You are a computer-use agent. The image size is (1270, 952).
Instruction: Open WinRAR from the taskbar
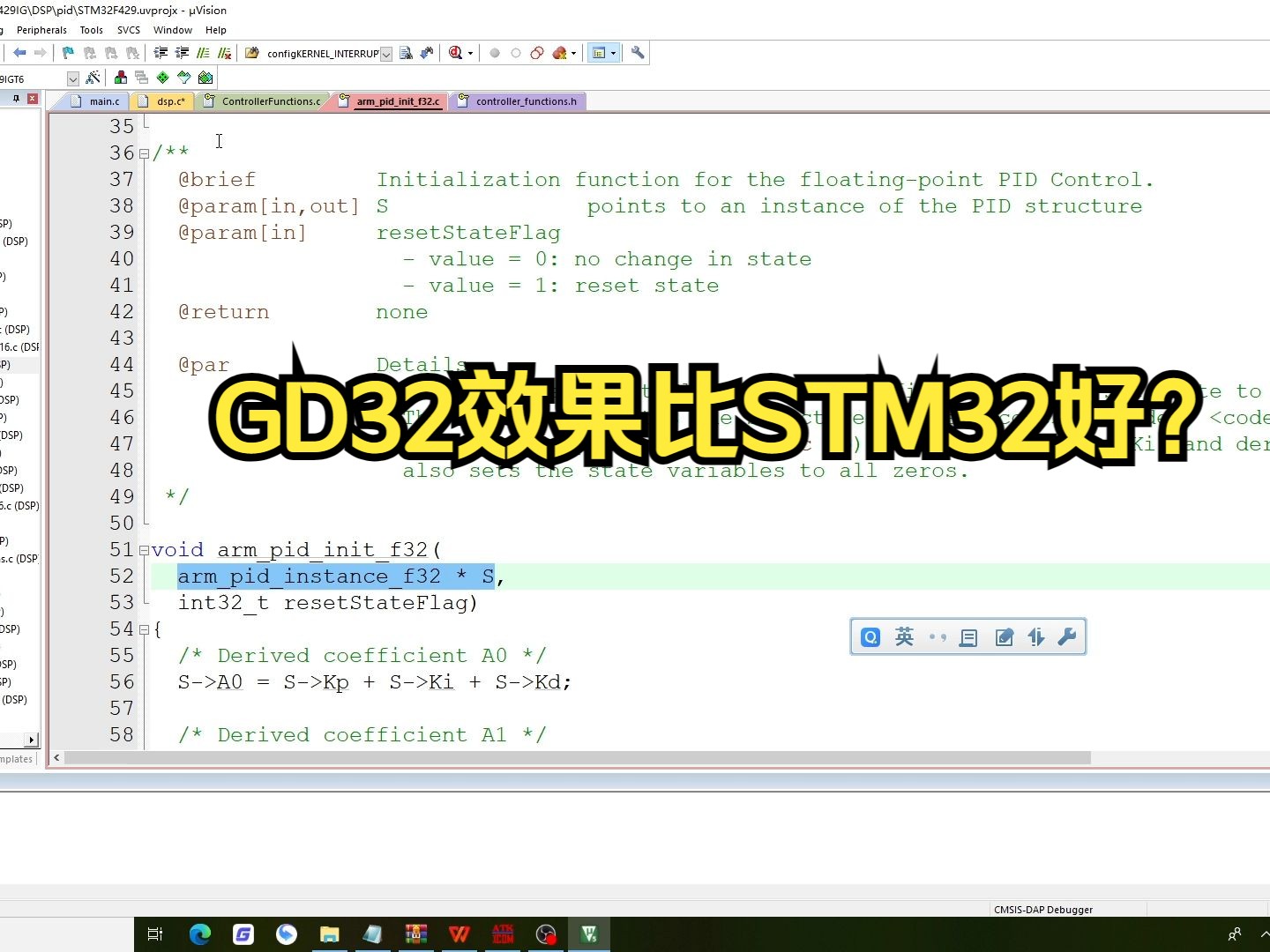tap(416, 934)
